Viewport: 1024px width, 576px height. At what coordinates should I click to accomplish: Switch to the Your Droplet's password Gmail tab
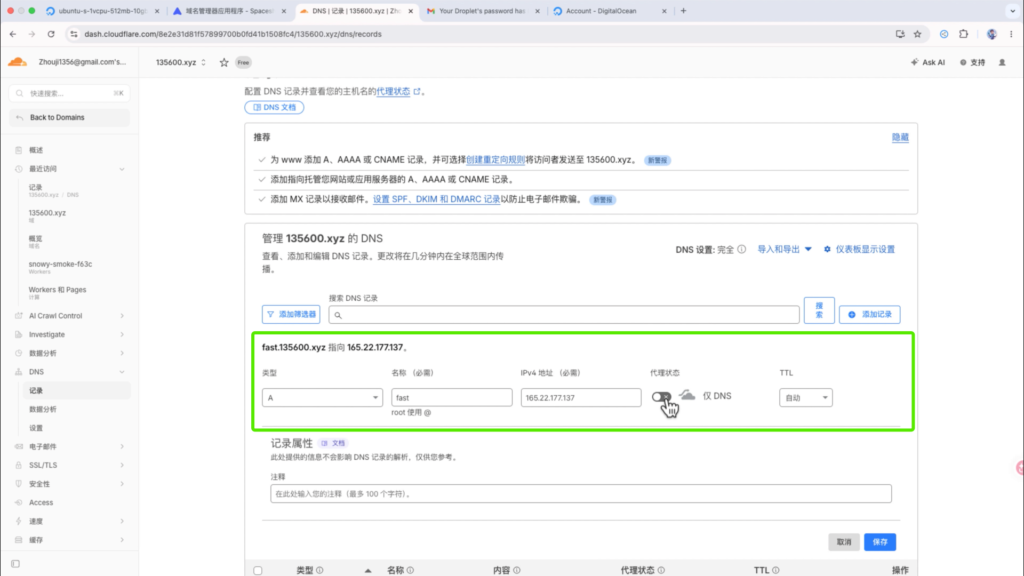tap(483, 10)
